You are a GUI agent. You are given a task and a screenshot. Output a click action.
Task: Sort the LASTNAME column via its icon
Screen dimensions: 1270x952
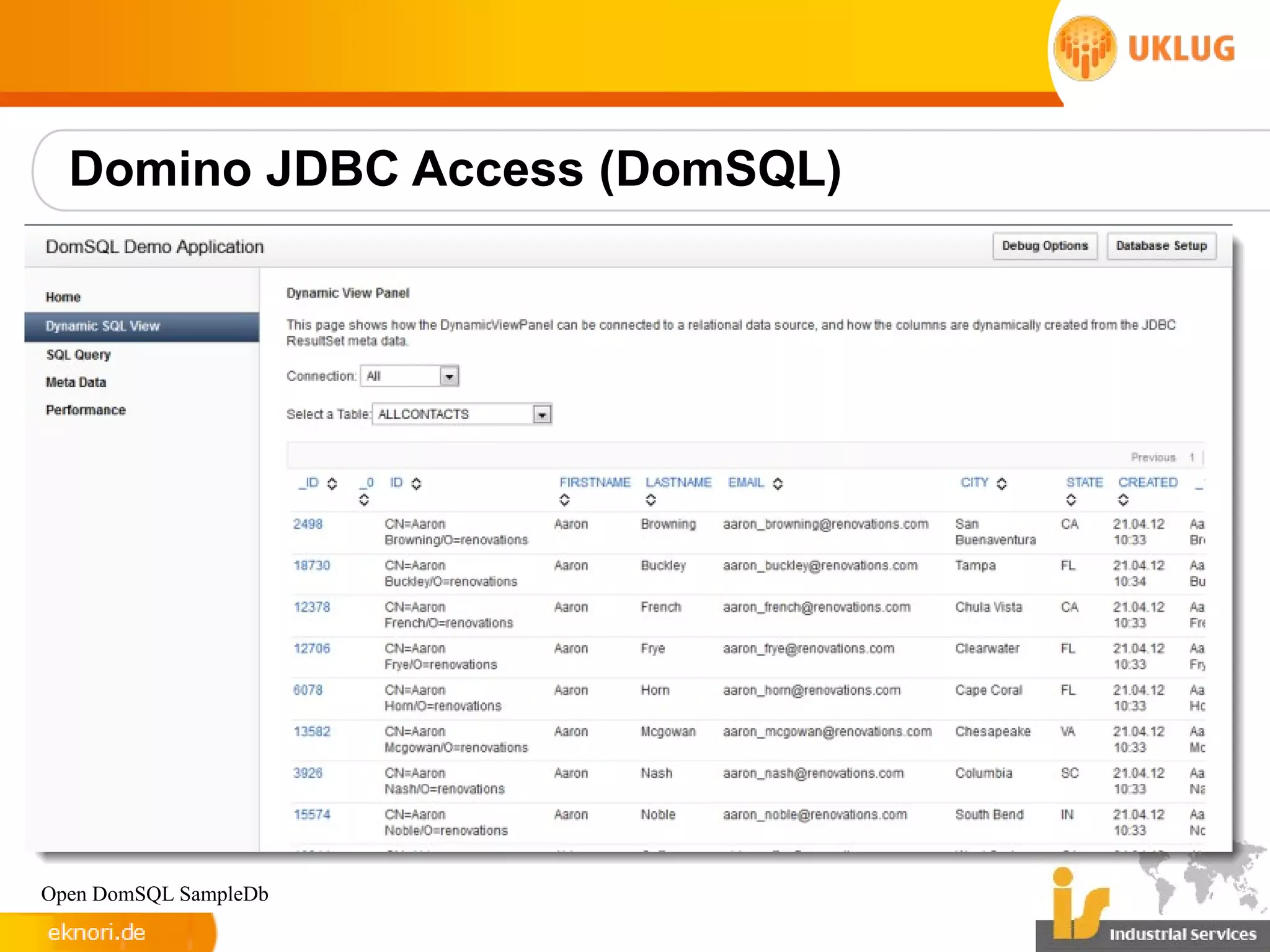pos(651,500)
